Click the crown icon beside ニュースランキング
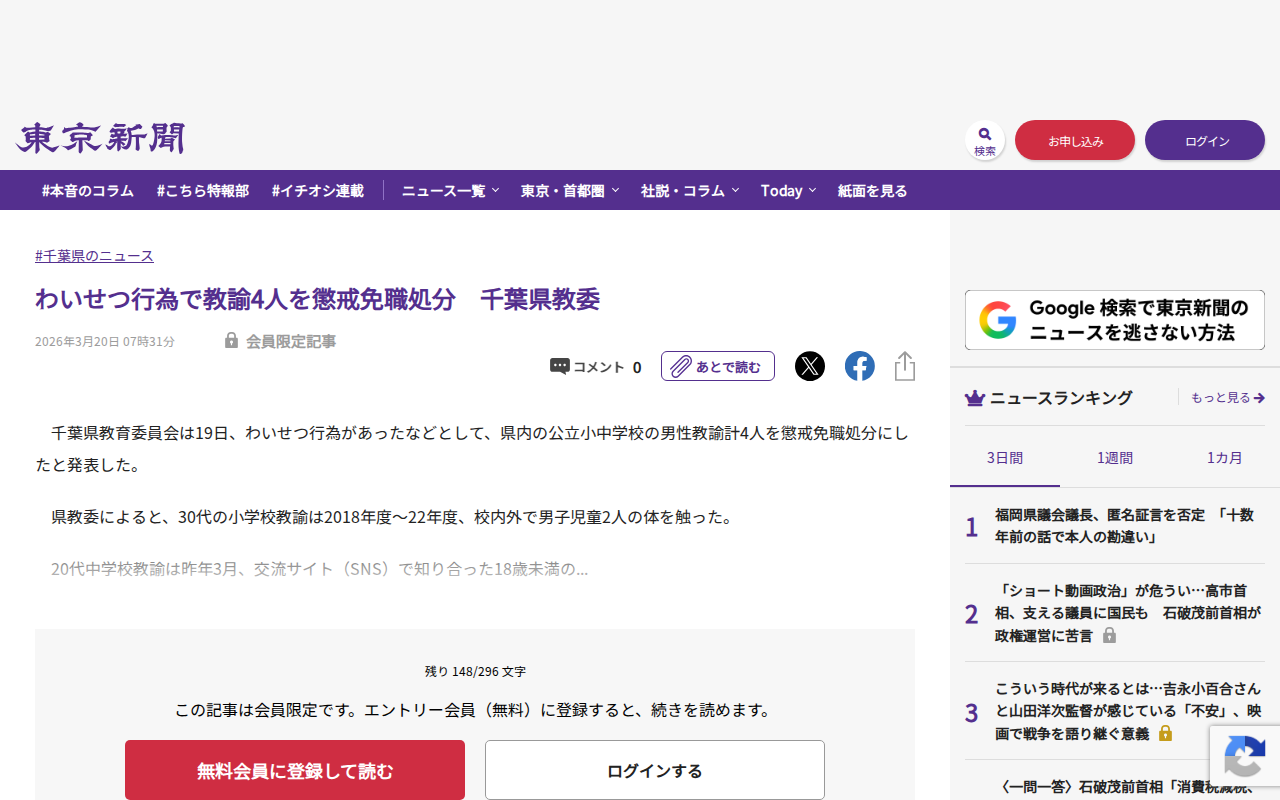The height and width of the screenshot is (800, 1280). 975,398
